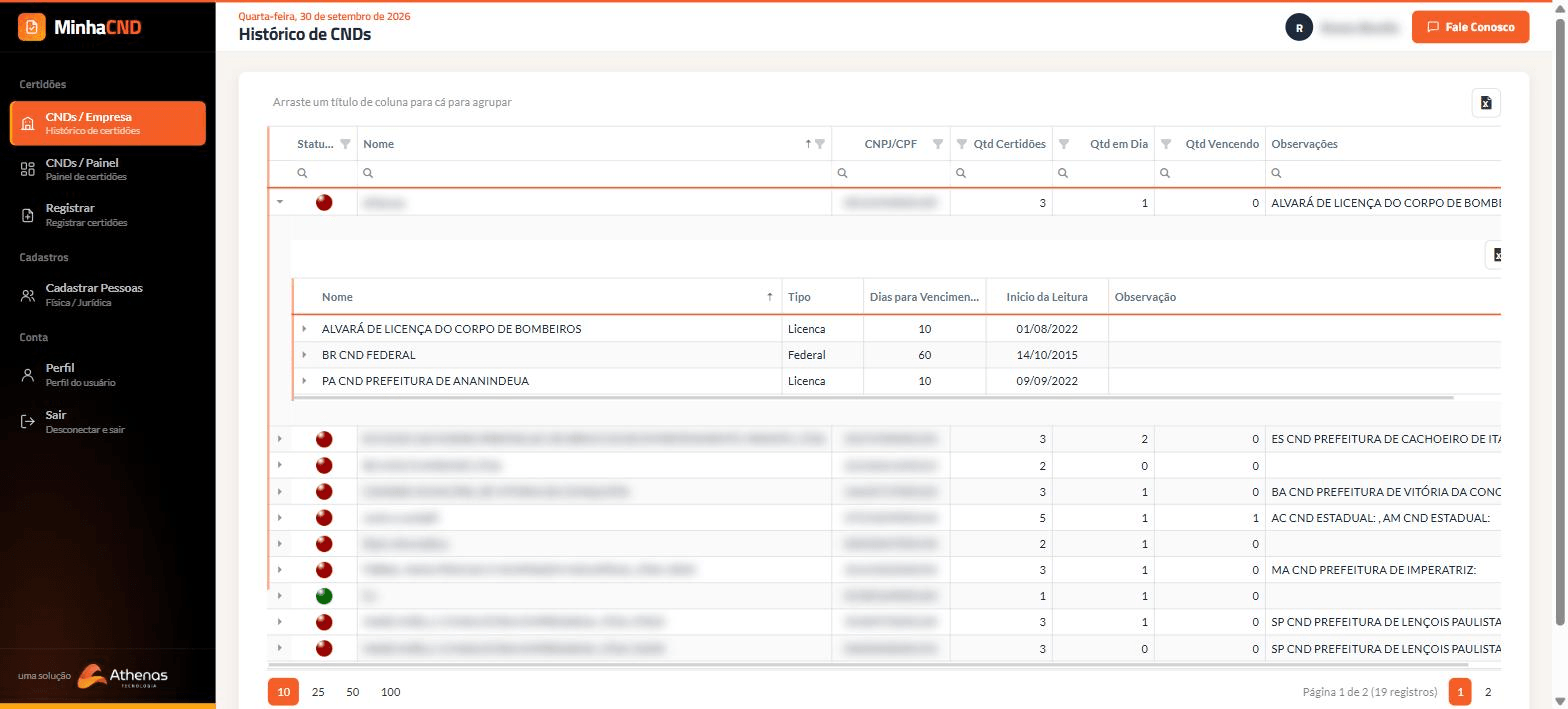Select Registrar certidões in sidebar
1568x709 pixels.
click(x=108, y=215)
